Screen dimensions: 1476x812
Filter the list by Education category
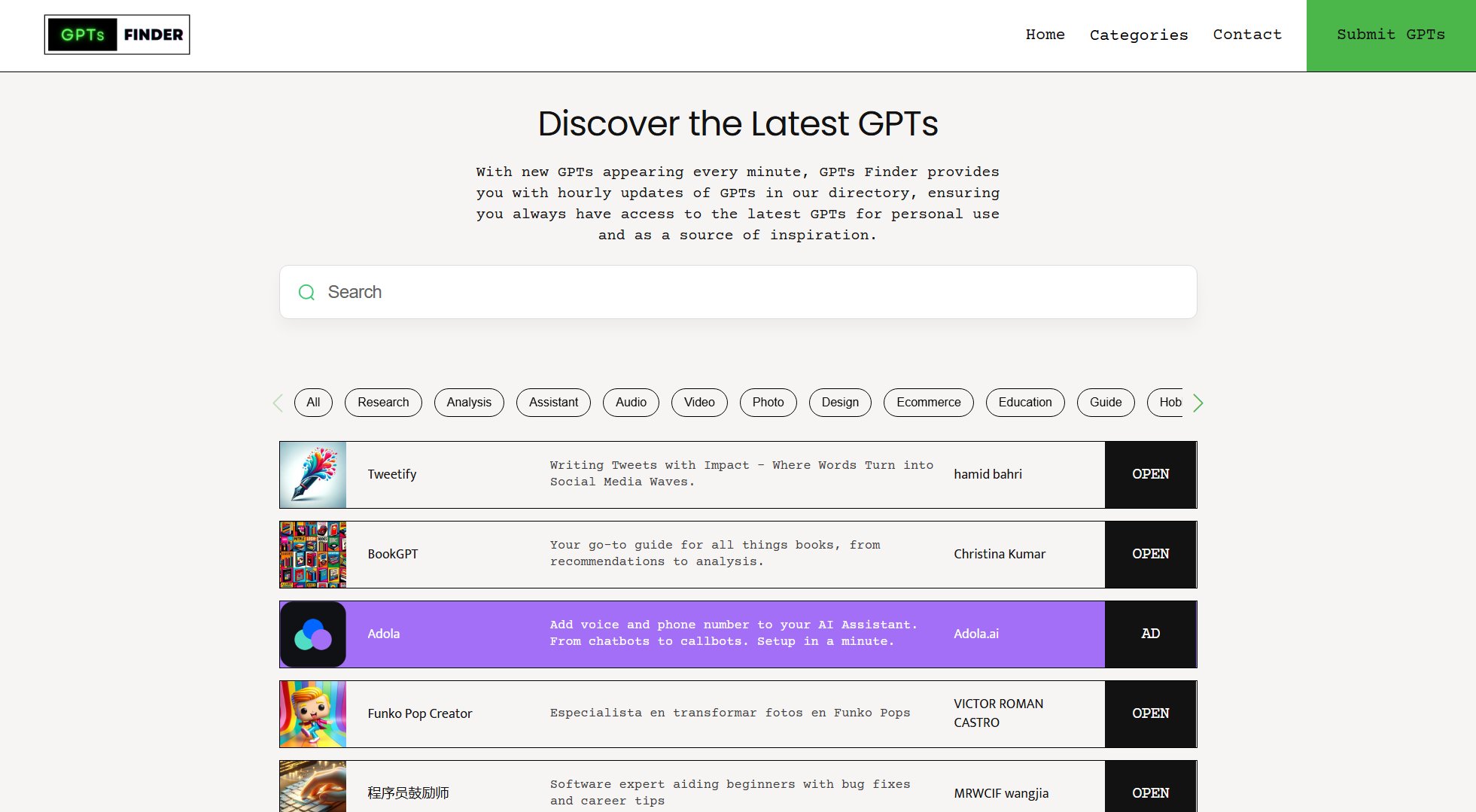(x=1024, y=403)
